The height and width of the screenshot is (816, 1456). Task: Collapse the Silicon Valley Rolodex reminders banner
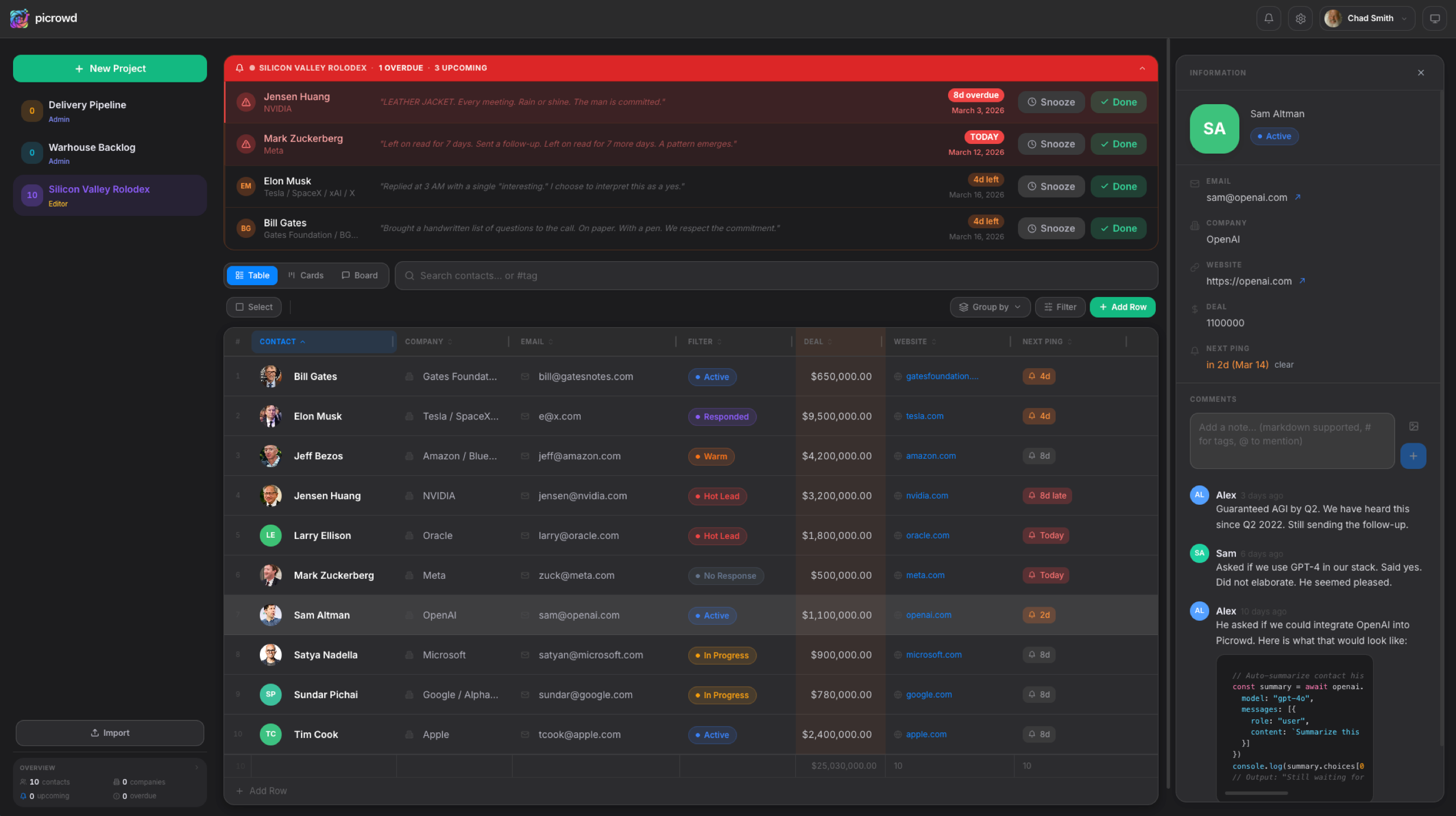pos(1142,68)
